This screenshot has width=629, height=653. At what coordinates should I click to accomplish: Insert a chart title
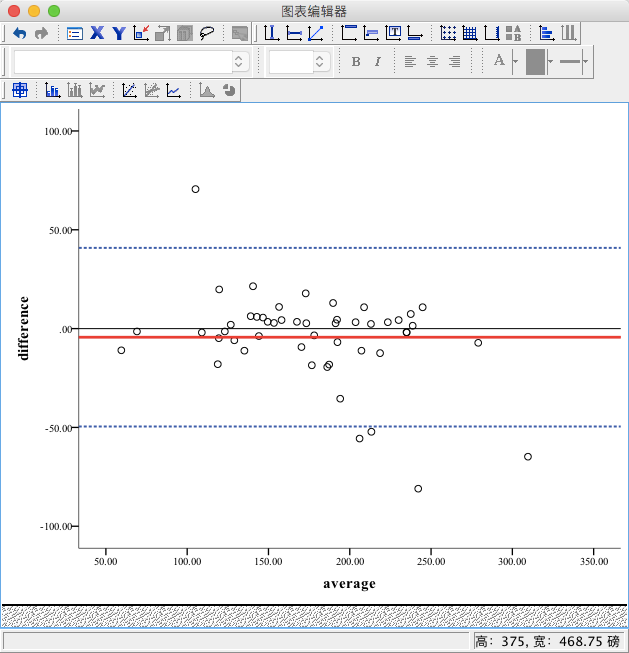tap(349, 33)
